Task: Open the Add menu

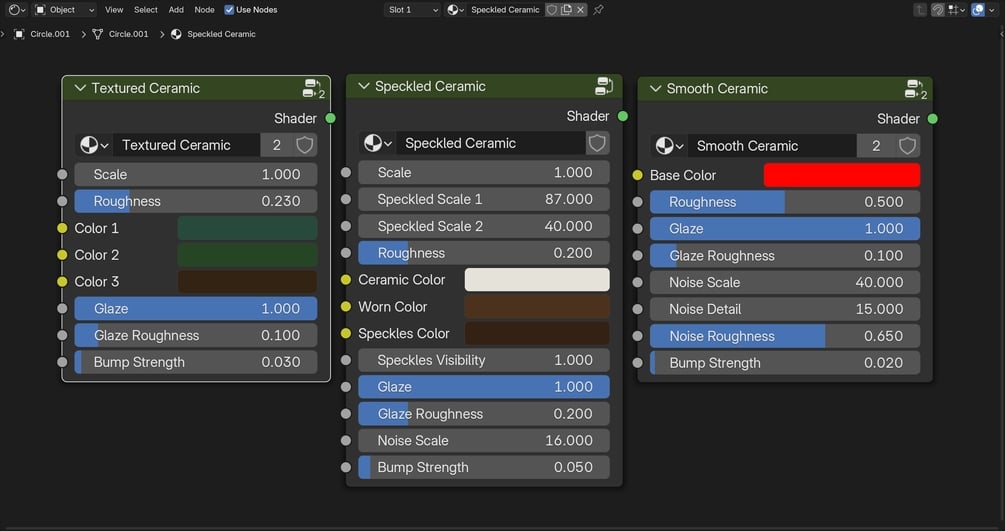Action: [176, 10]
